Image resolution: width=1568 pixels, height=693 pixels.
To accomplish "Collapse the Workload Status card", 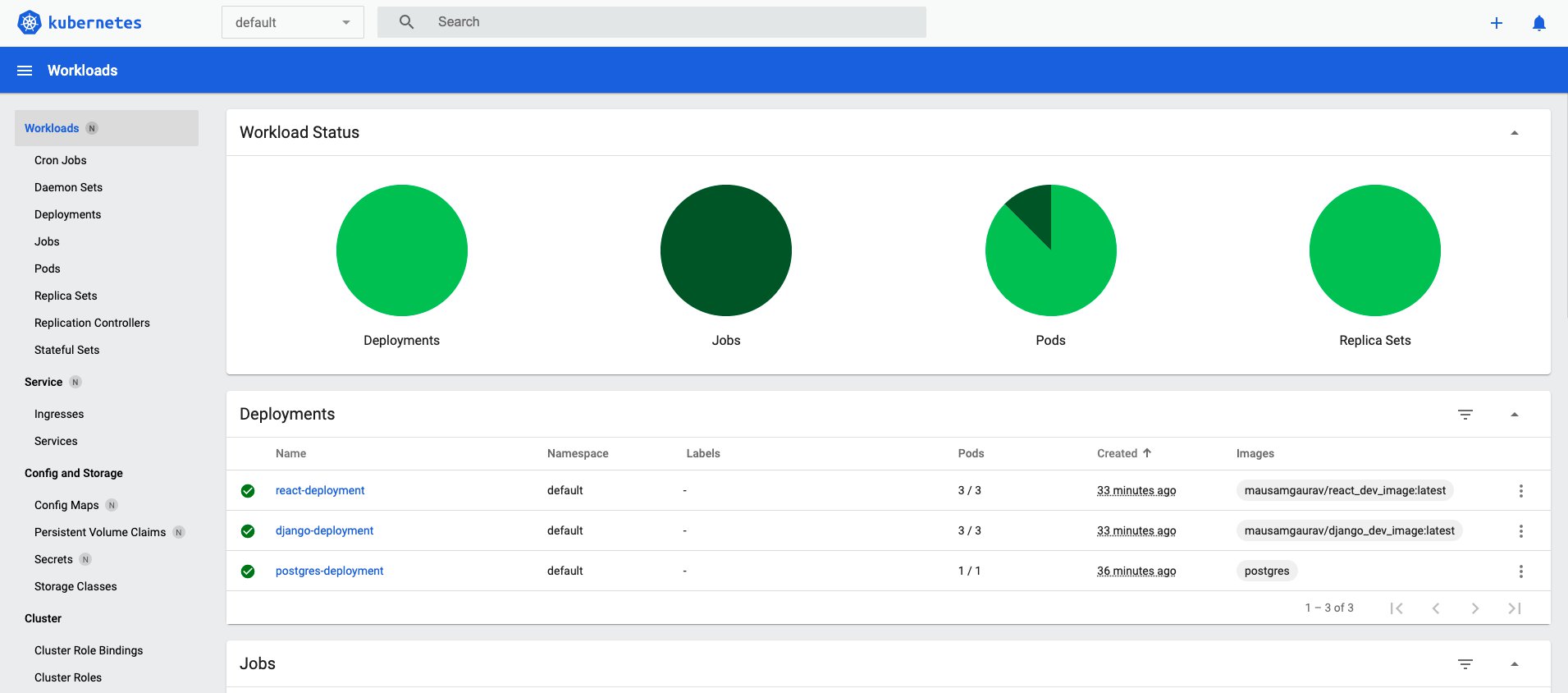I will pos(1514,133).
